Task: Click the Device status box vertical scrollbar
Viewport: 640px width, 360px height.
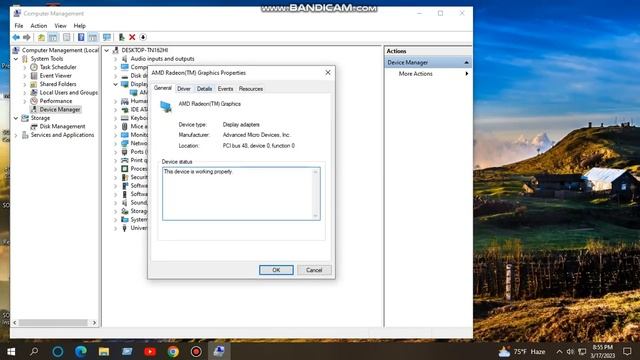Action: tap(316, 194)
